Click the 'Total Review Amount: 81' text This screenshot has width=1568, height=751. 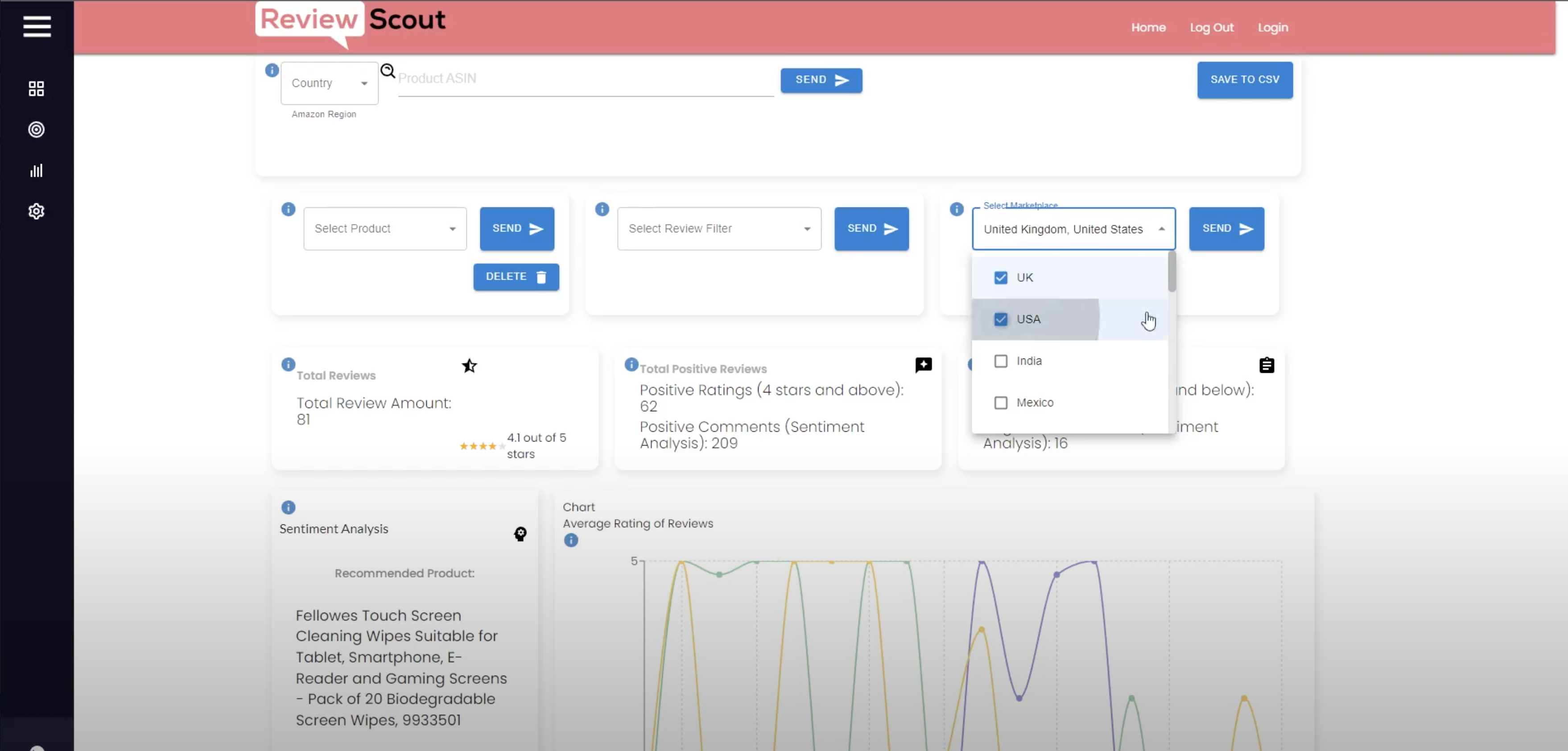[374, 412]
